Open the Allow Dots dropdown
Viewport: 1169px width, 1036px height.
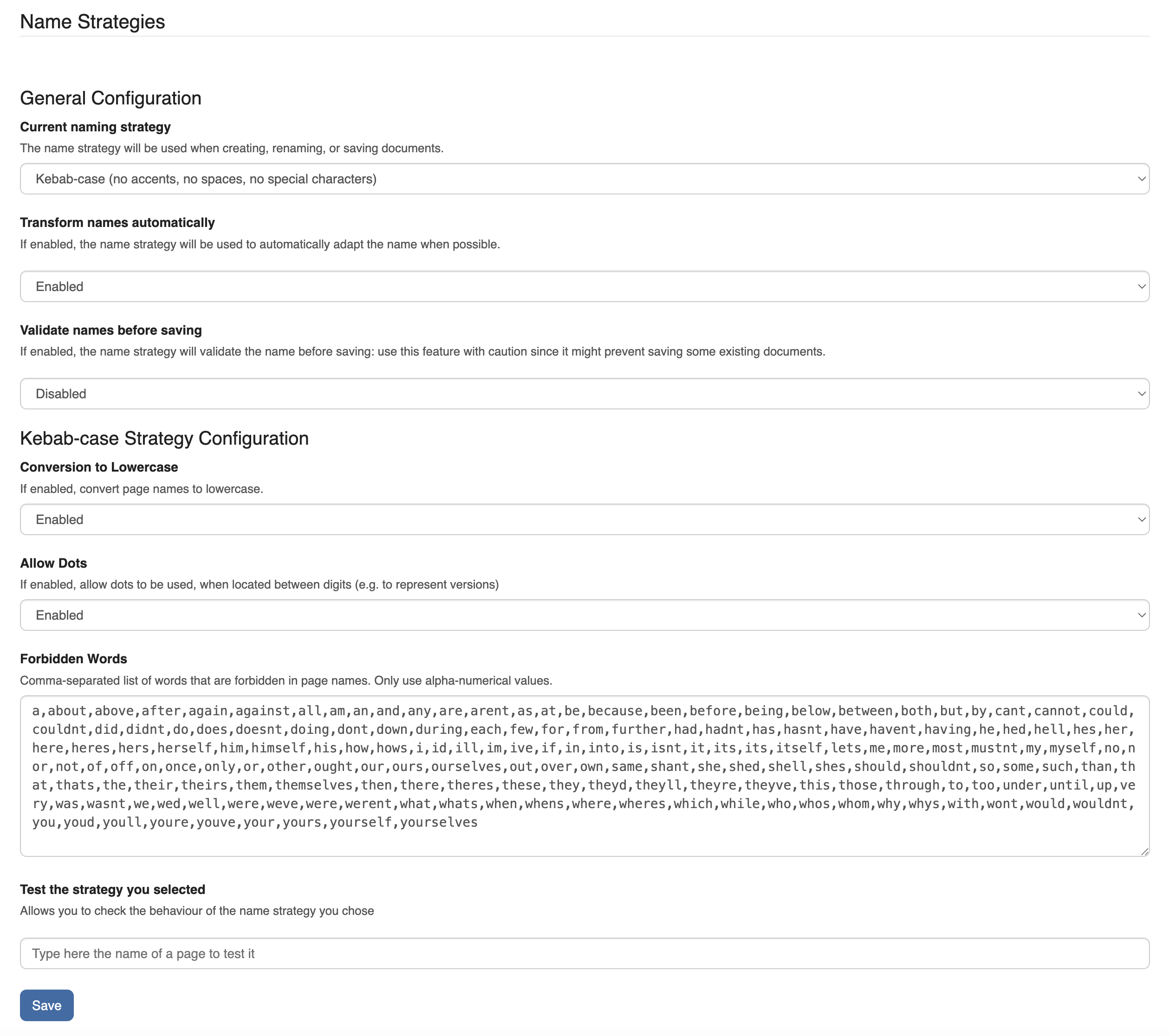[x=584, y=615]
